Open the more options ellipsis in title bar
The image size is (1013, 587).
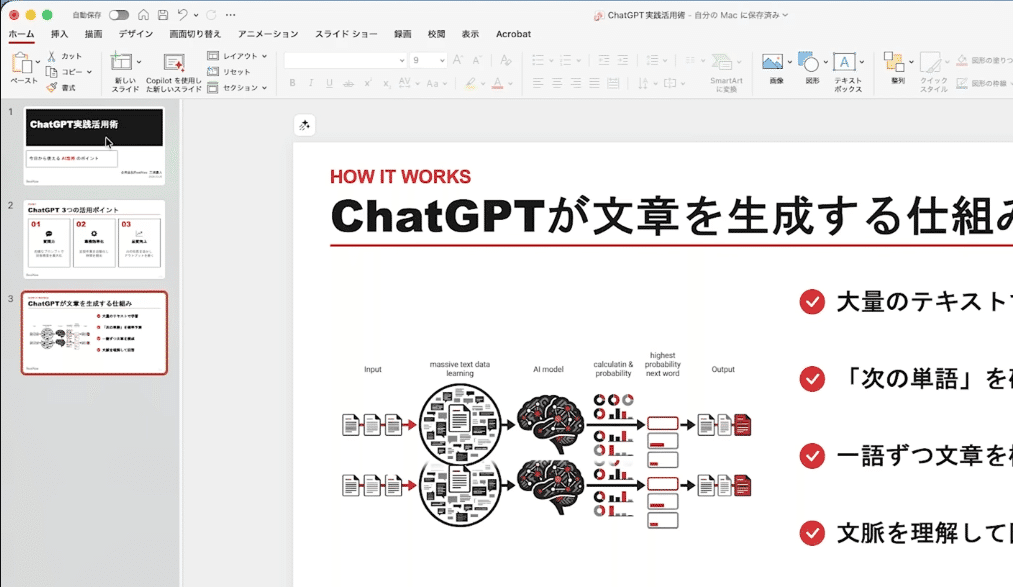pyautogui.click(x=231, y=15)
